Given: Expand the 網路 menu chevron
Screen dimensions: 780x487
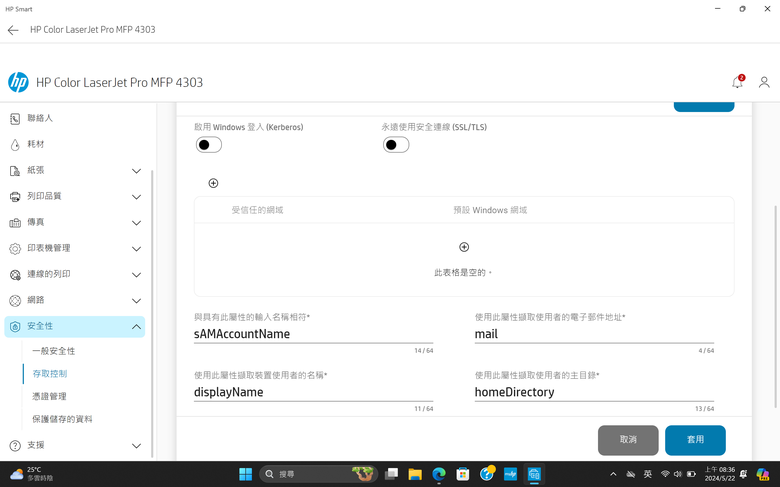Looking at the screenshot, I should [136, 301].
